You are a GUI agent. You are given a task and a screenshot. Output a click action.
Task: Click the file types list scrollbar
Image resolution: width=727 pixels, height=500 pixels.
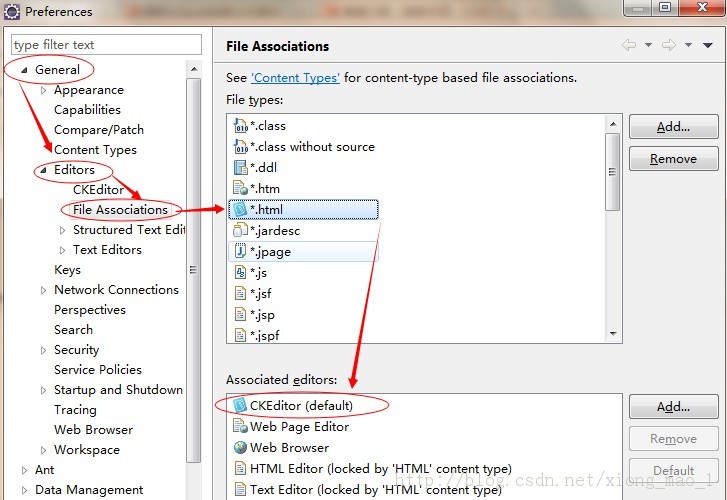613,170
